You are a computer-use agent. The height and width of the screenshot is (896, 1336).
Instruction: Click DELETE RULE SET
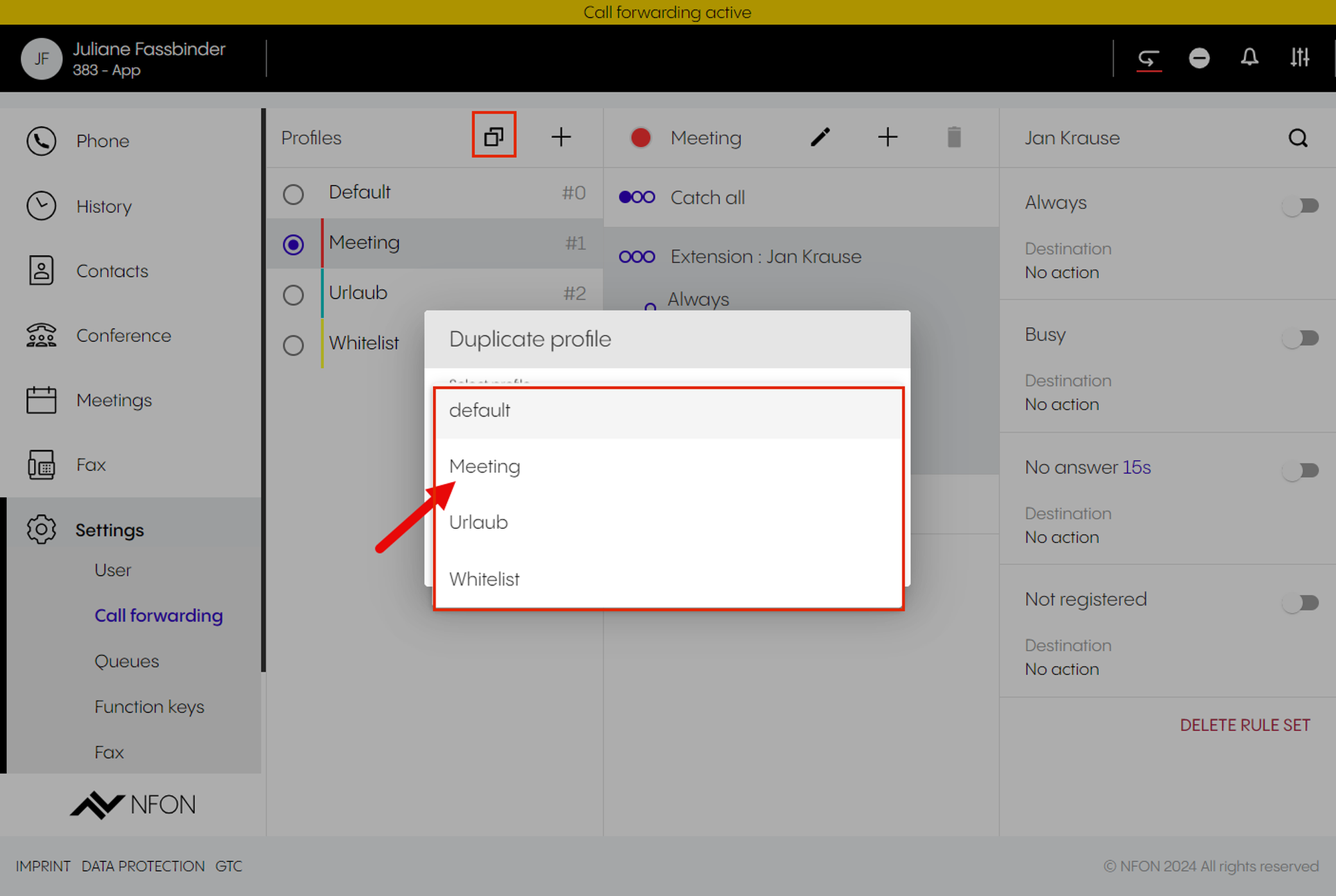click(1244, 725)
